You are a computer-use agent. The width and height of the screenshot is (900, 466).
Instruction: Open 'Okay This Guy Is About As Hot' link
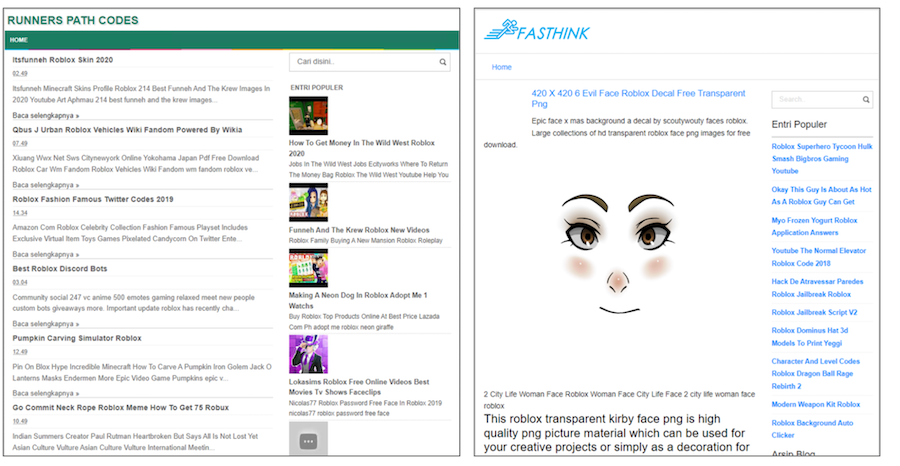coord(821,196)
